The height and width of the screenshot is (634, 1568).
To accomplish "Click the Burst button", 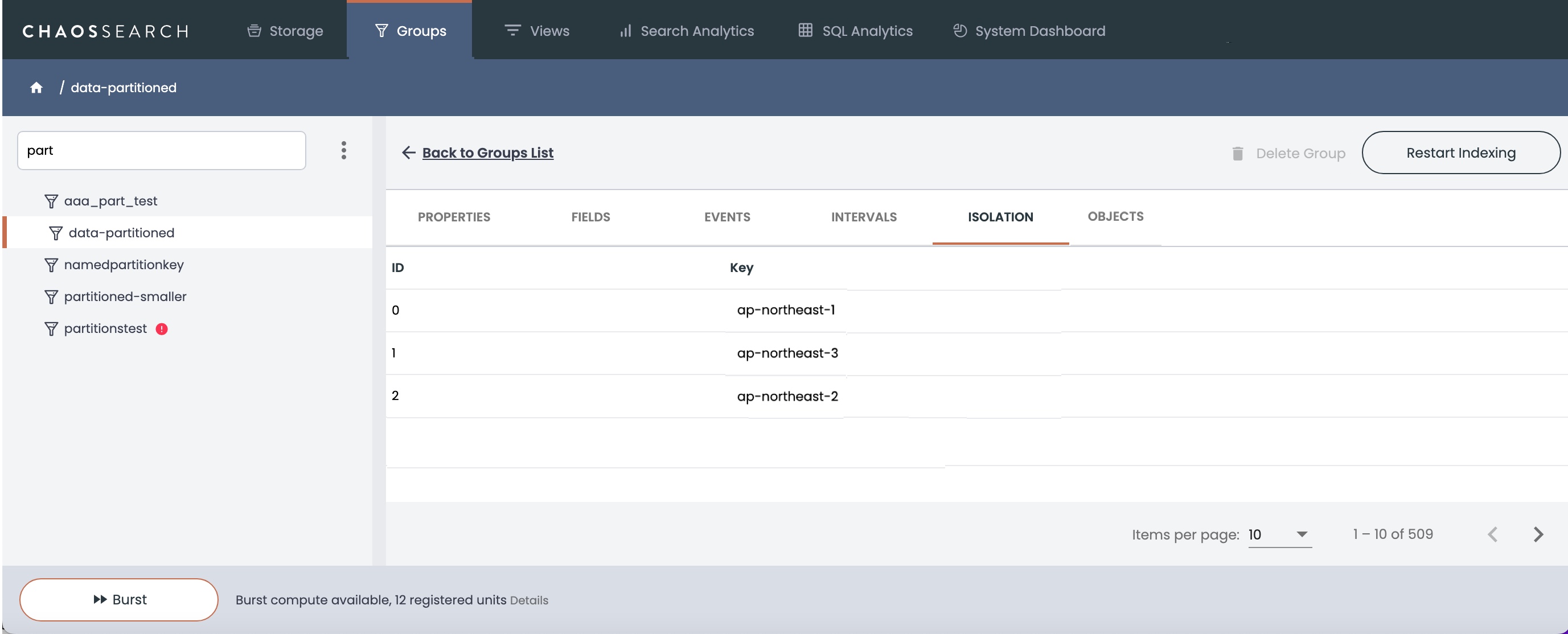I will pos(118,599).
